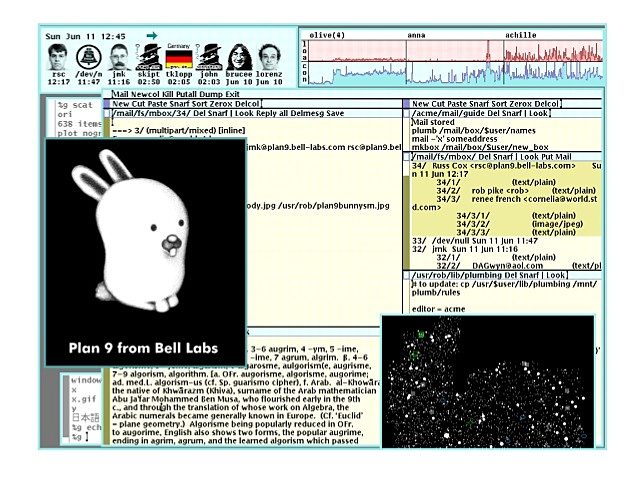This screenshot has width=638, height=479.
Task: Click the right column's layout box
Action: click(x=406, y=104)
